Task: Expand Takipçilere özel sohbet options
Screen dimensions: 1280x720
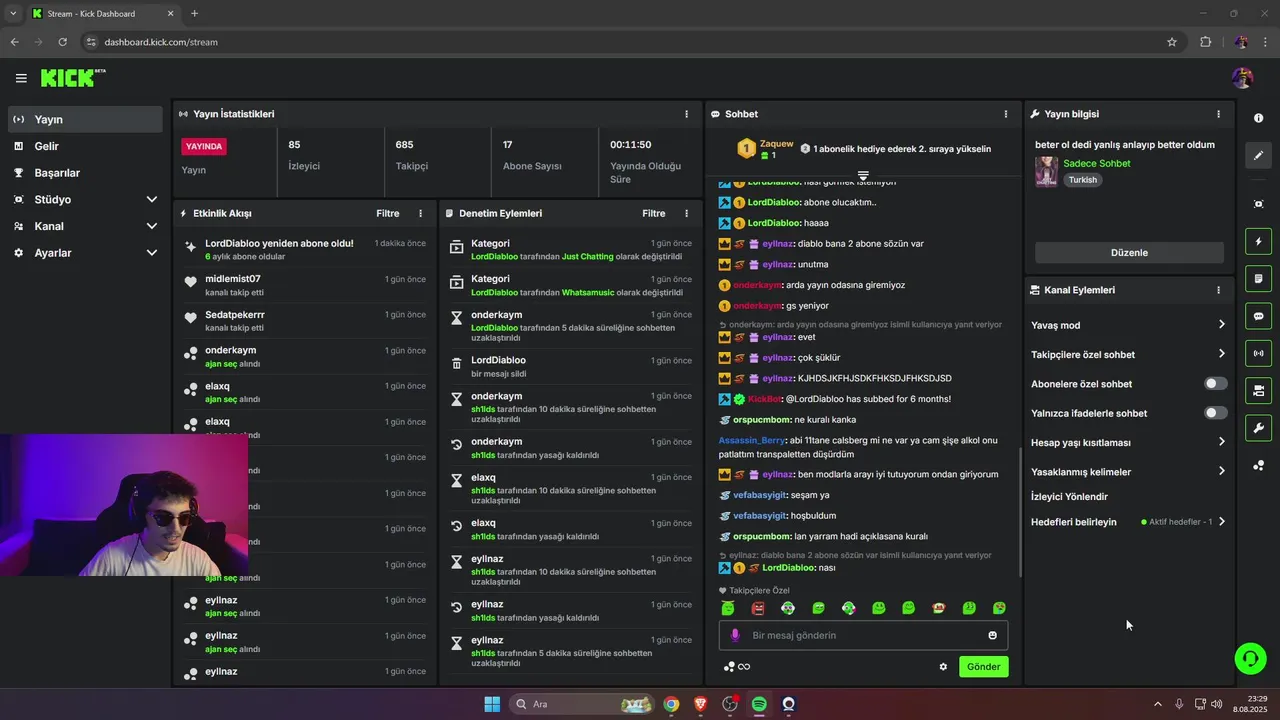Action: (1221, 354)
